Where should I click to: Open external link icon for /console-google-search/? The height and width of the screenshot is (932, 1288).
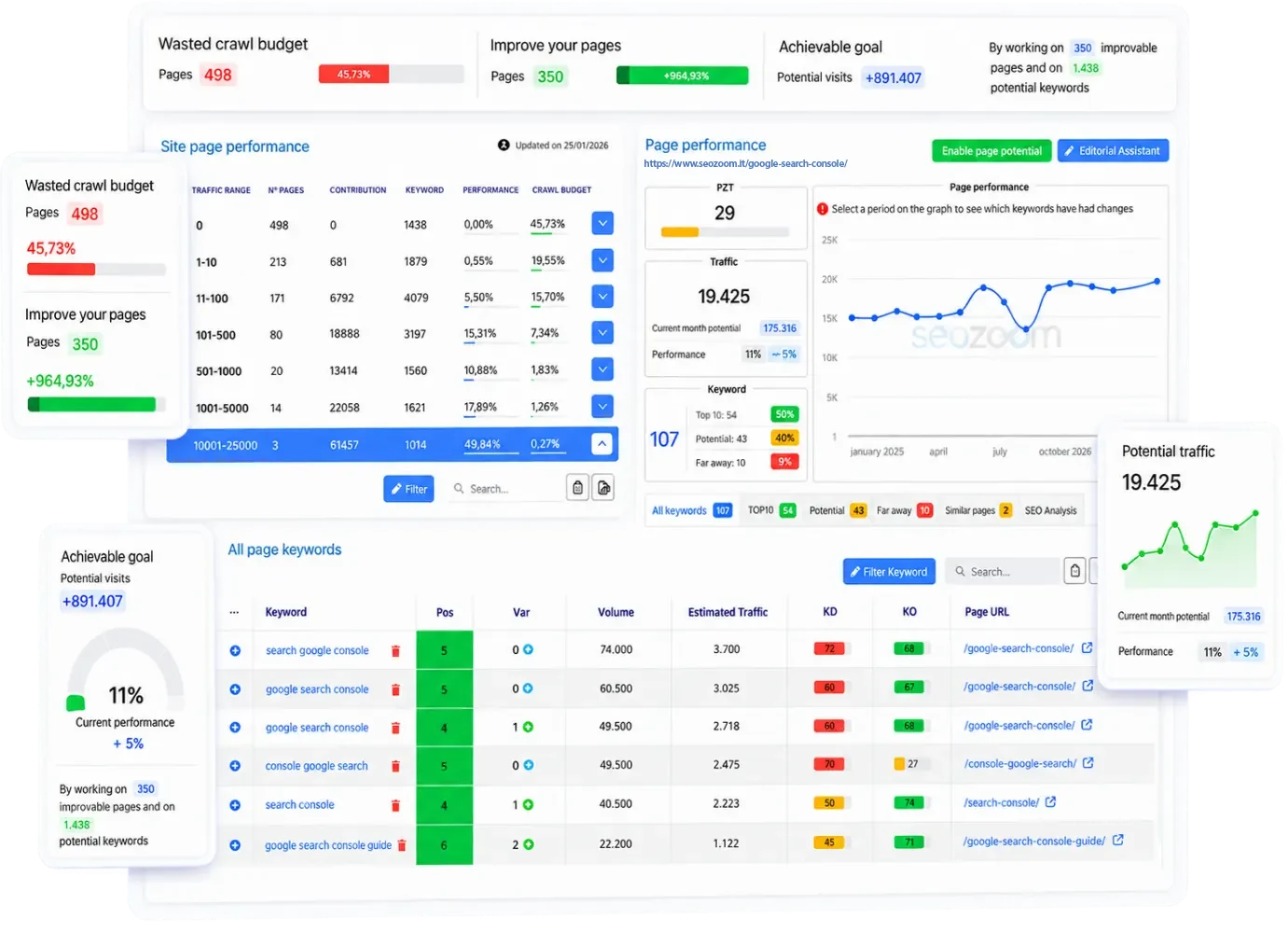[1088, 763]
